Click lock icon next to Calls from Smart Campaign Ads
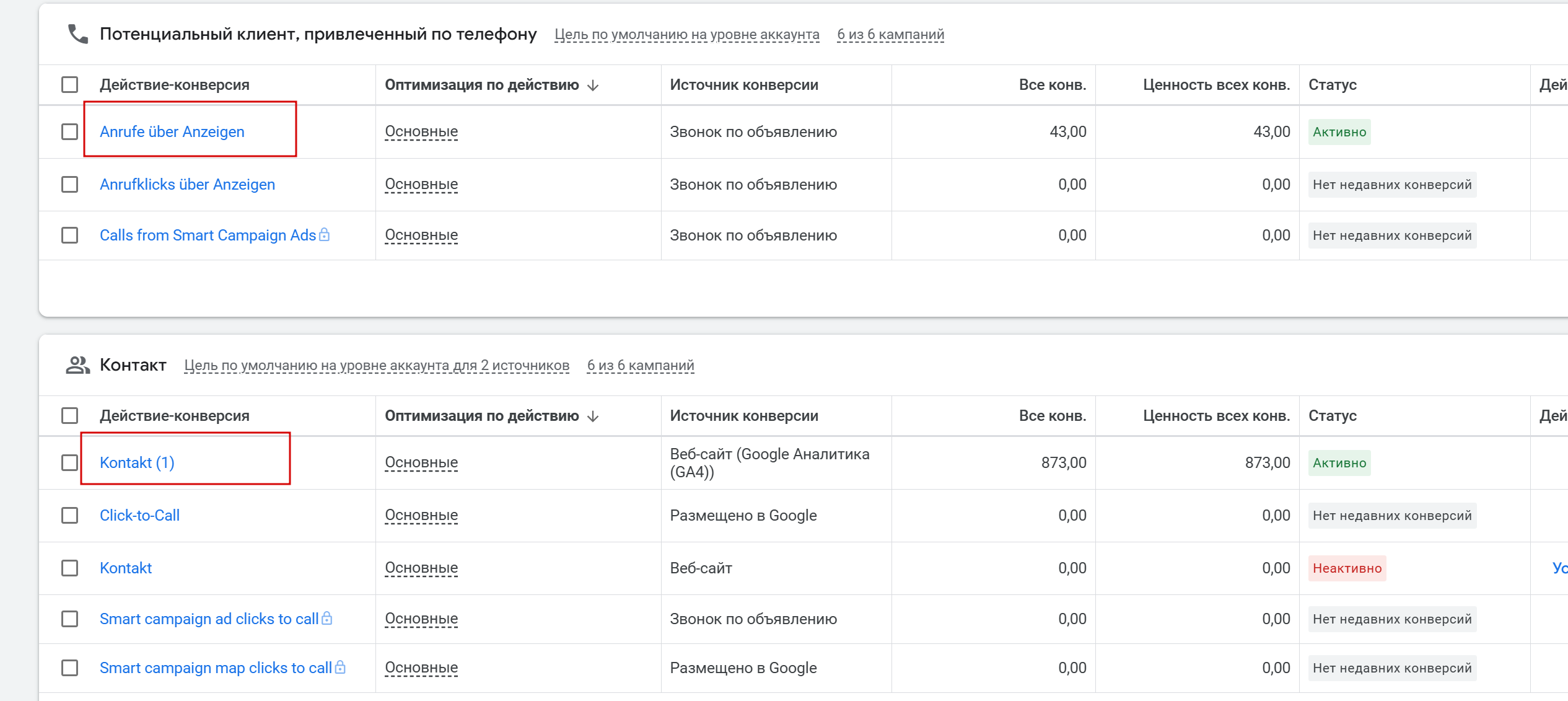 (x=324, y=235)
